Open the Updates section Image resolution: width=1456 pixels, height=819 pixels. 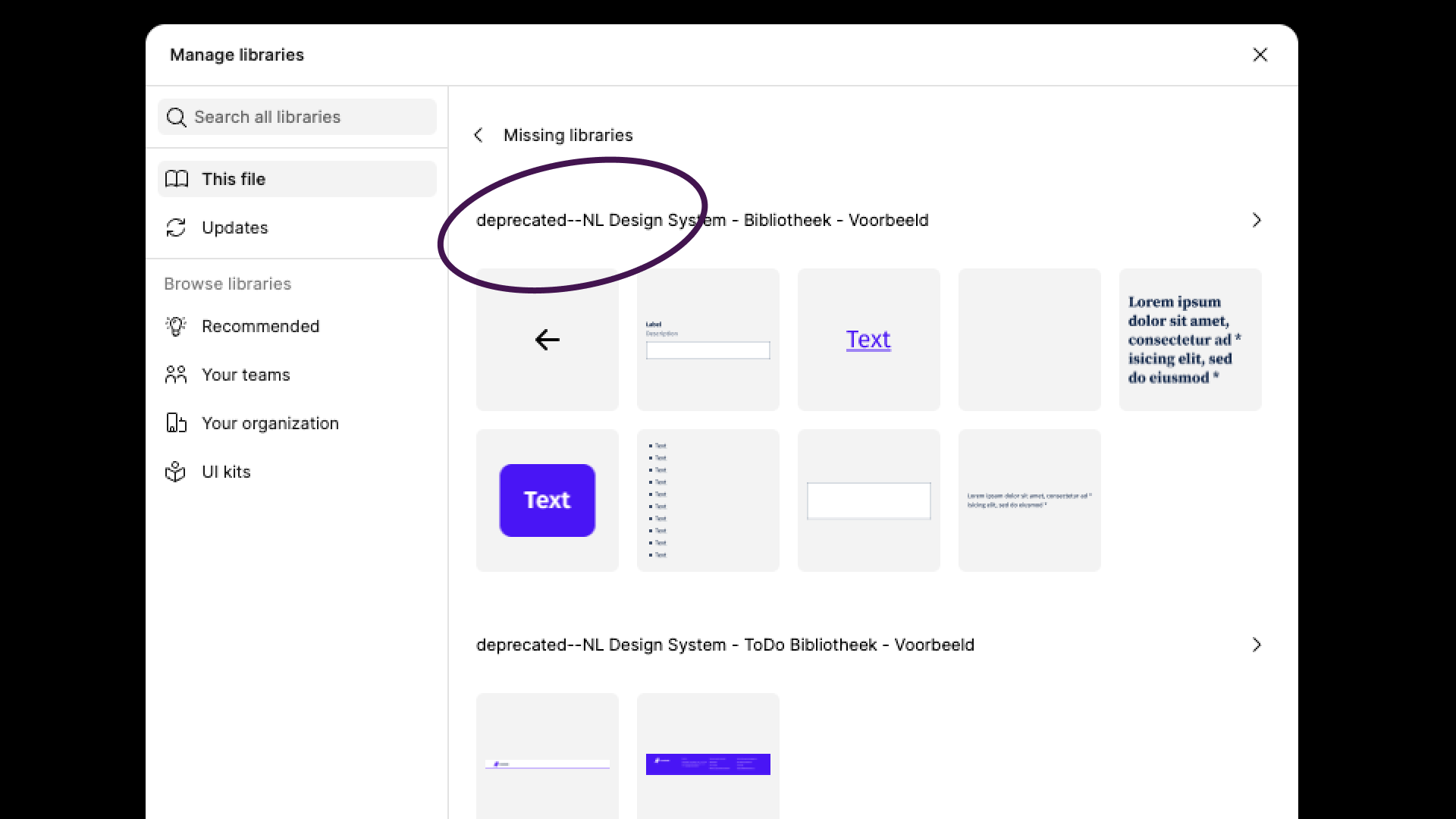click(235, 227)
